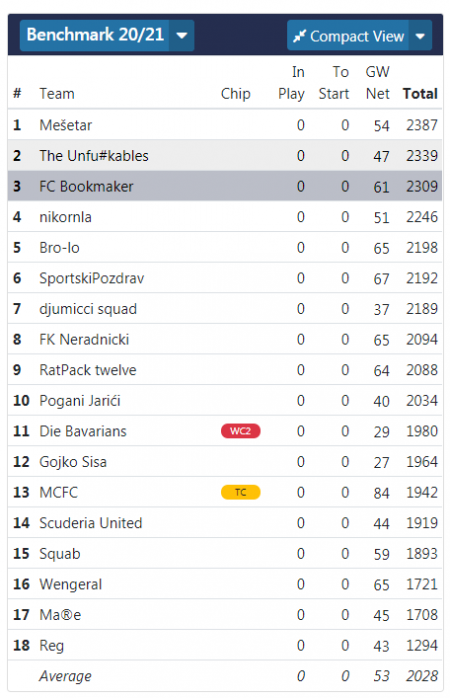Select the highlighted FC Bookmaker row
The width and height of the screenshot is (450, 698).
(x=225, y=186)
